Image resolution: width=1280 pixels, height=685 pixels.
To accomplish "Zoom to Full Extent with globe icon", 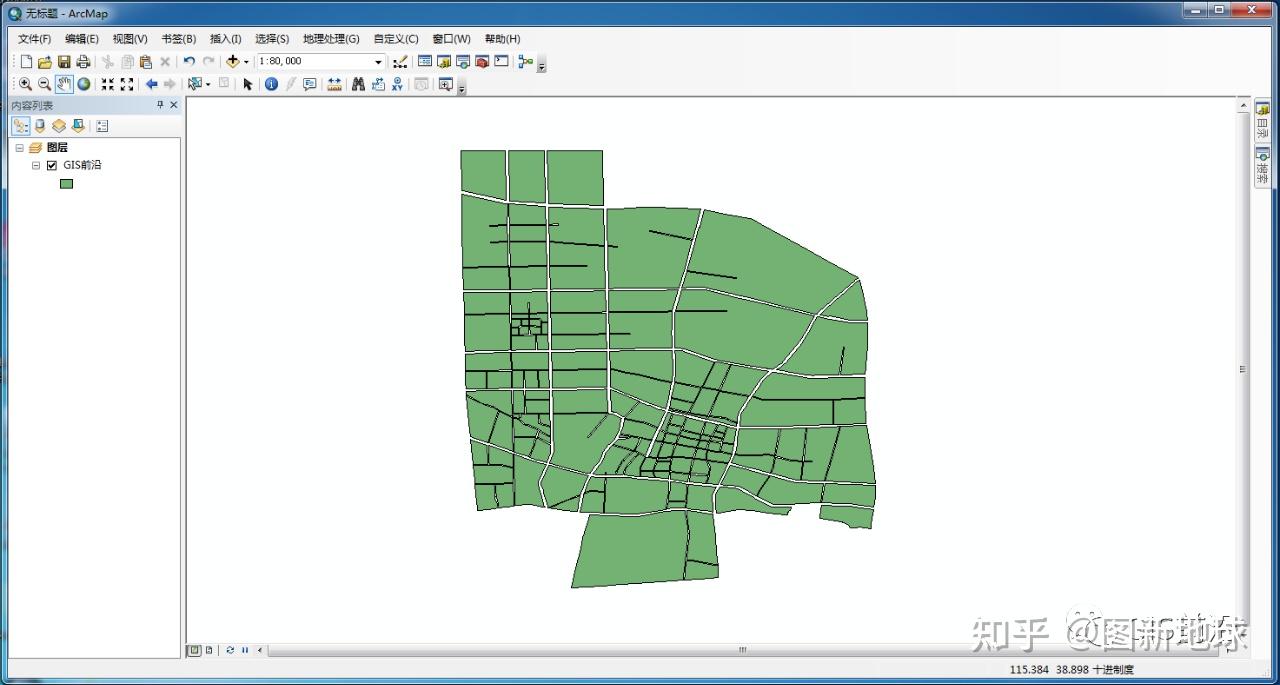I will [x=84, y=84].
